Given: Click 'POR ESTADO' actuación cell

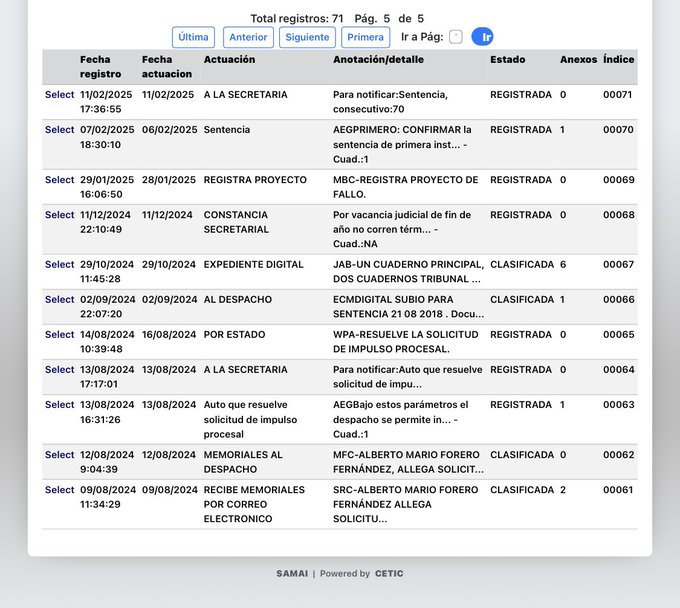Looking at the screenshot, I should coord(235,334).
